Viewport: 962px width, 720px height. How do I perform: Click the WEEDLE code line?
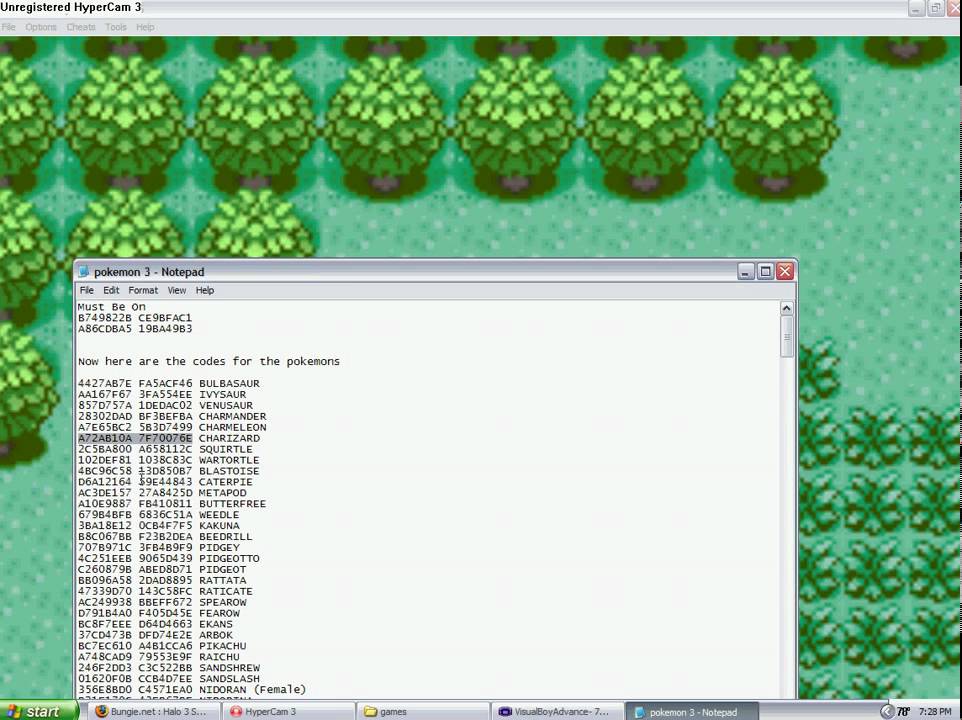click(x=158, y=515)
